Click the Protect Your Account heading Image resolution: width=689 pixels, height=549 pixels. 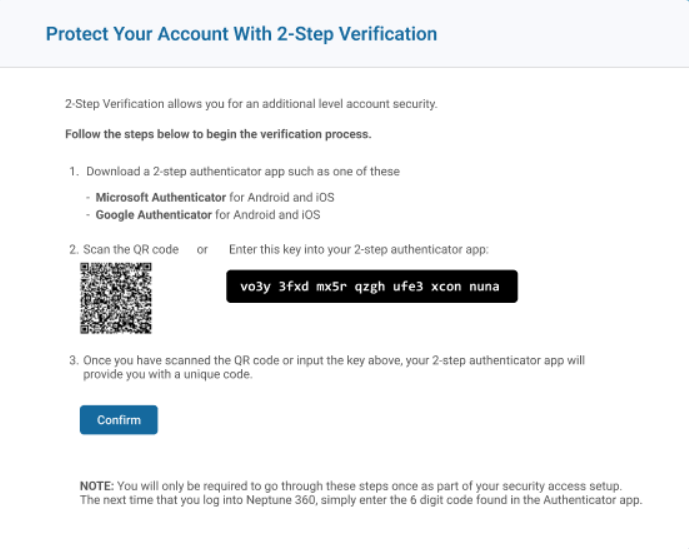(x=242, y=34)
